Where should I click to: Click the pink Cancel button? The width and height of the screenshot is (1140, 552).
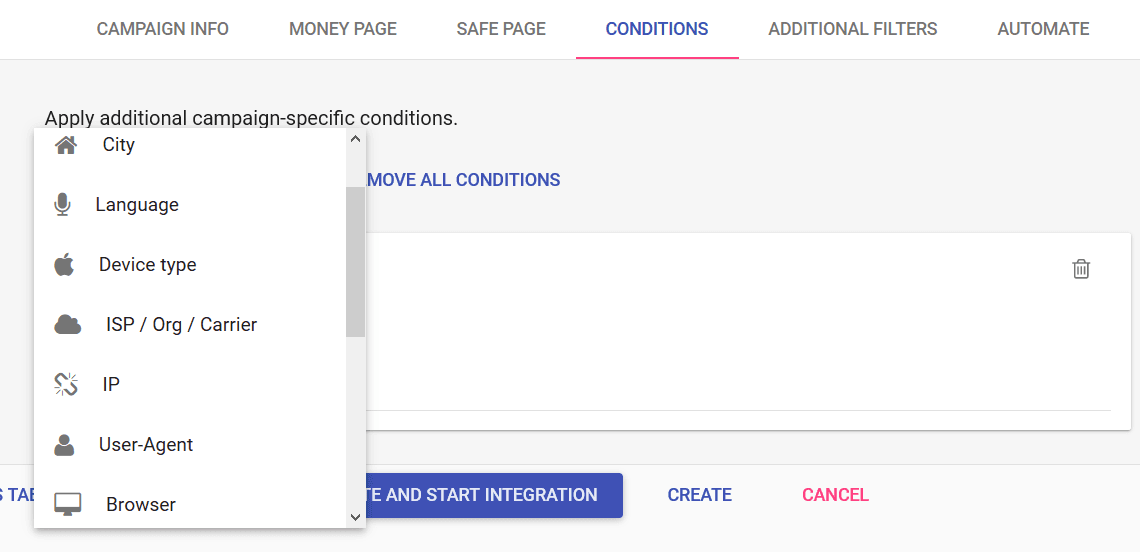835,495
